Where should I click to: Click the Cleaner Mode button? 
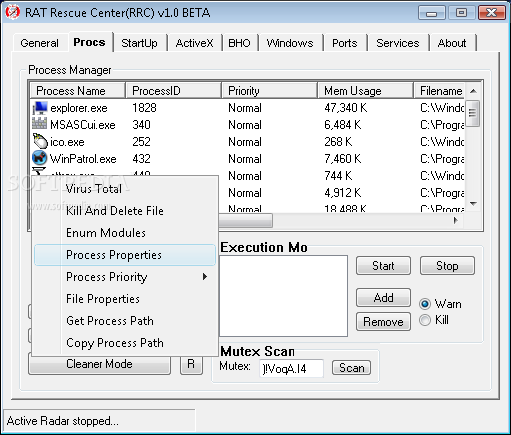click(x=99, y=364)
